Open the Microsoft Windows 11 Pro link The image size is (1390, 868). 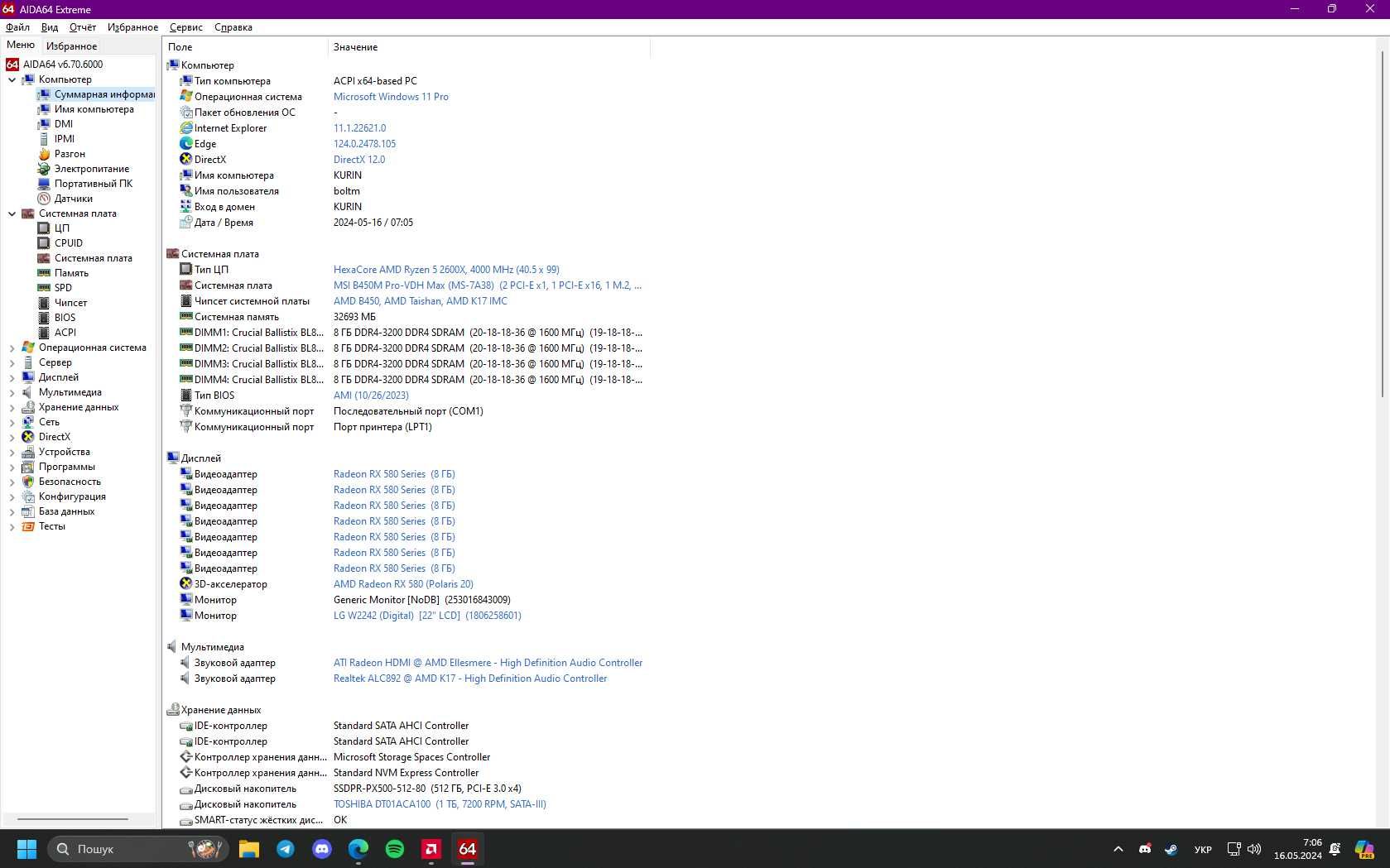pyautogui.click(x=391, y=97)
